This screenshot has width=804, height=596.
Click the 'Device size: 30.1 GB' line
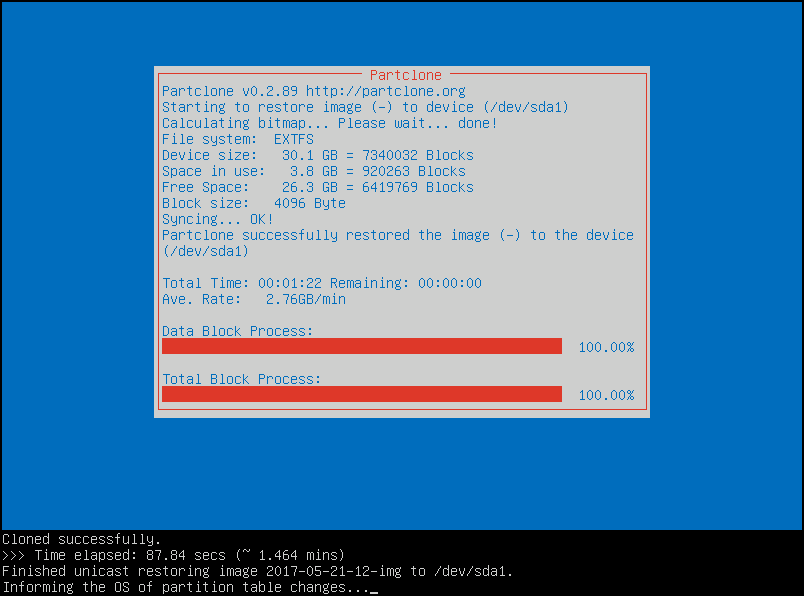click(x=317, y=155)
